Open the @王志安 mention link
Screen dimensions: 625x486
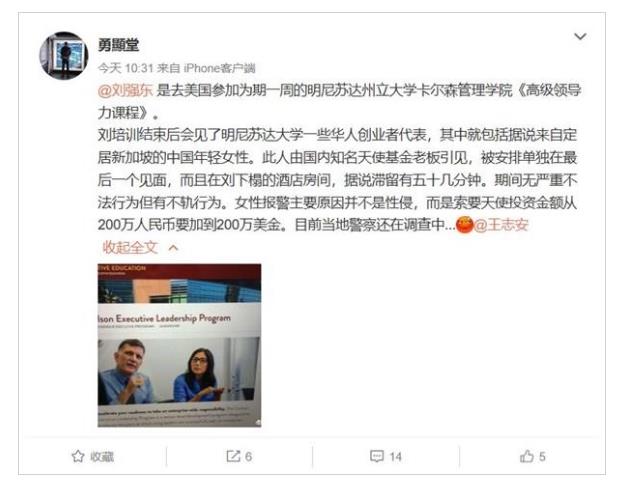pos(501,225)
